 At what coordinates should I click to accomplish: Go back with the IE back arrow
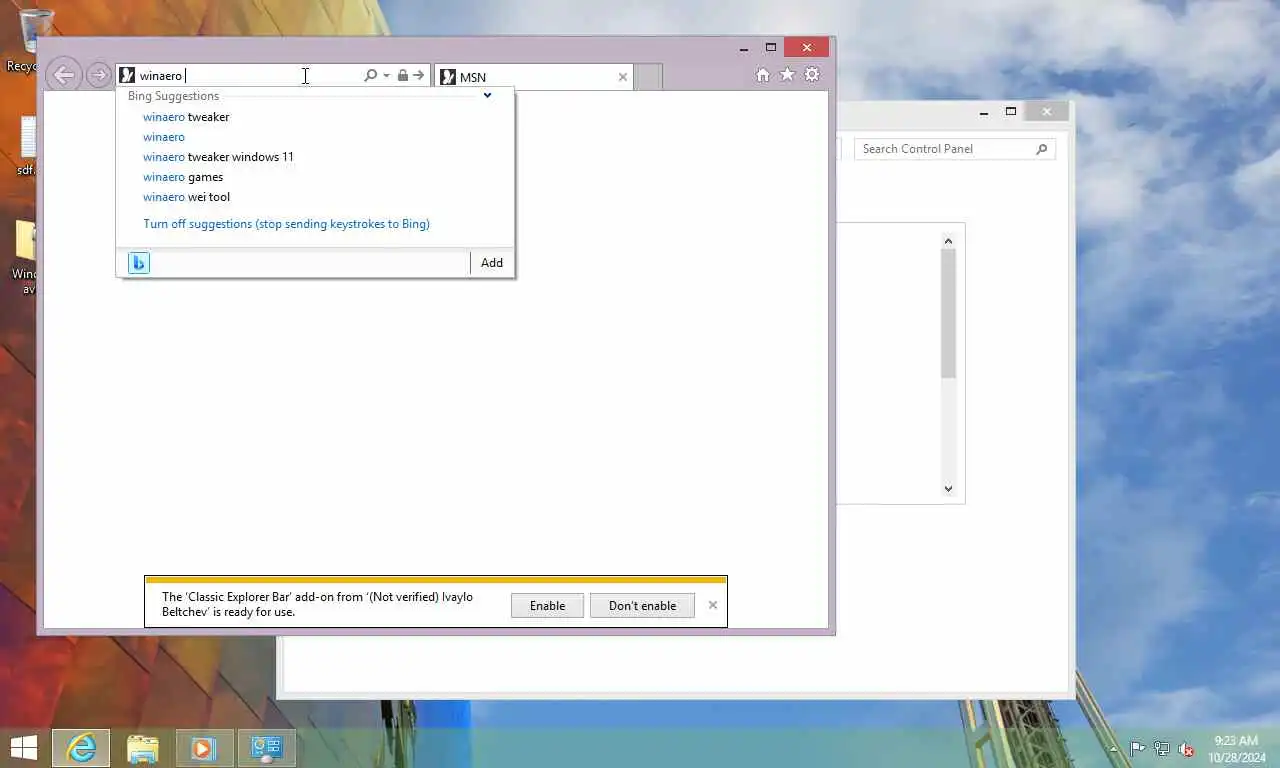click(x=63, y=74)
